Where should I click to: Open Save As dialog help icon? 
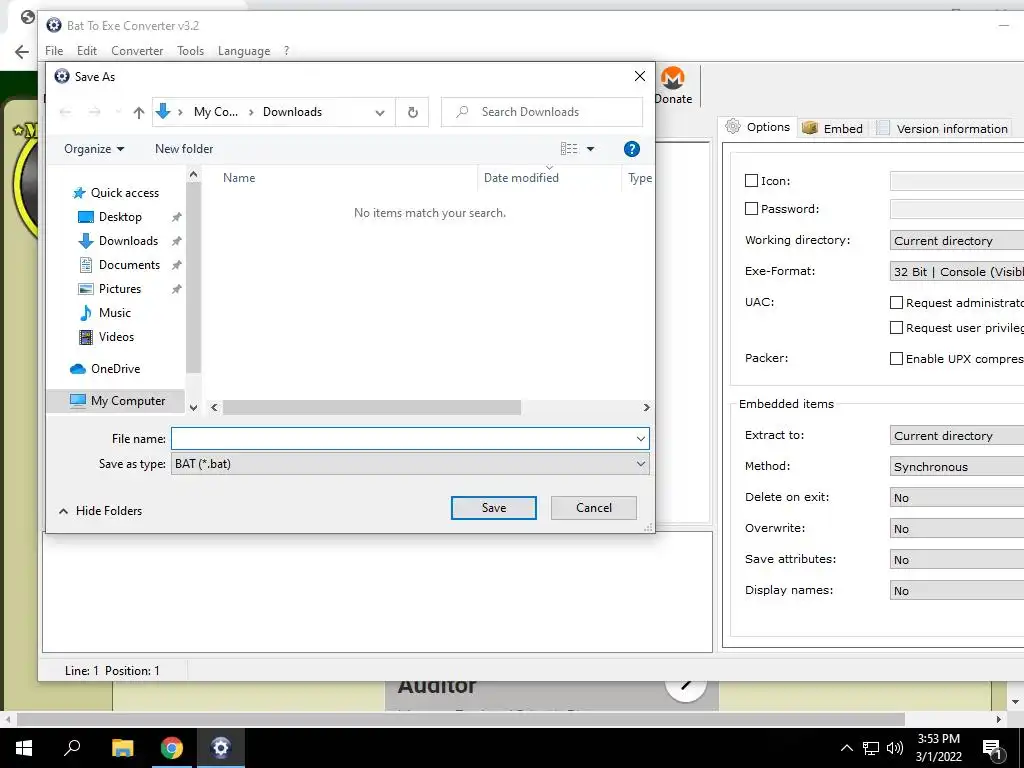tap(632, 149)
